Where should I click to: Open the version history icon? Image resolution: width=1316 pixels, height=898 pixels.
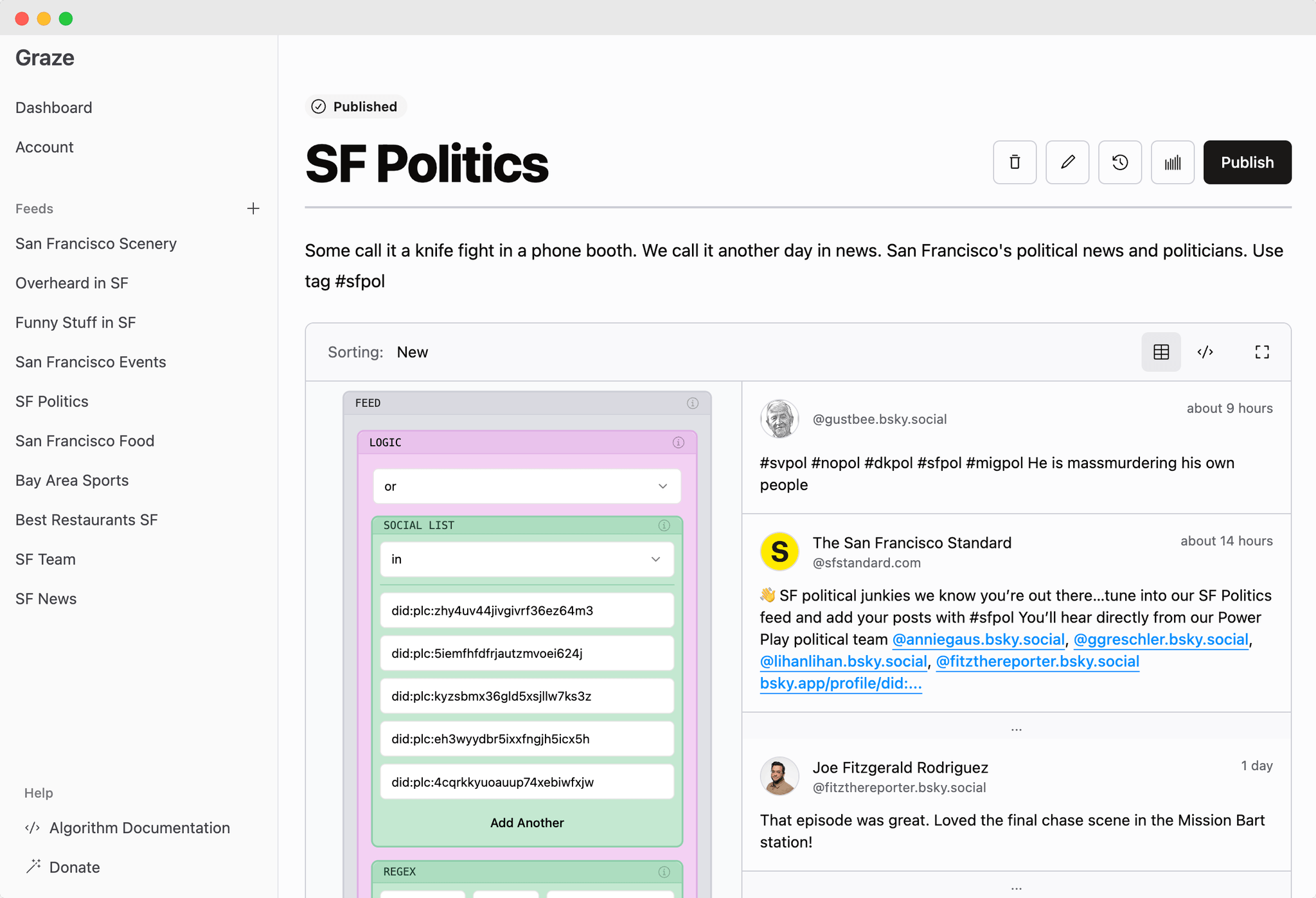pos(1120,162)
